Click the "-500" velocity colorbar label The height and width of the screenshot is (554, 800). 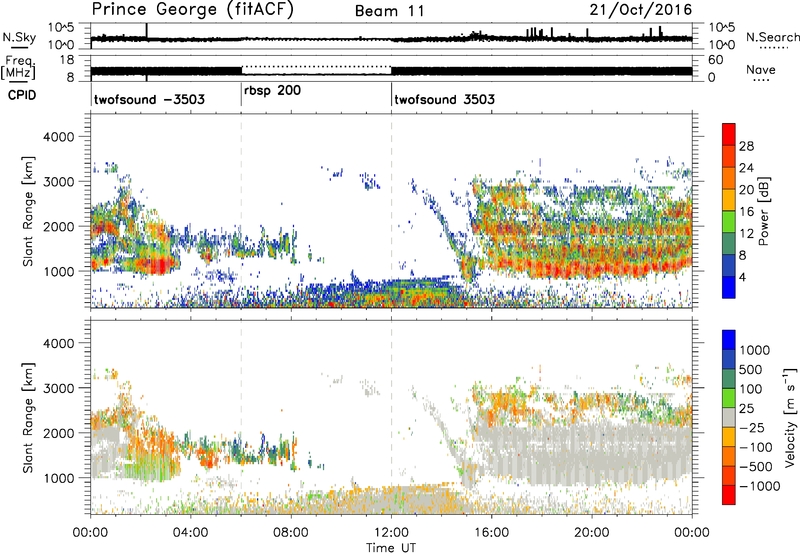pyautogui.click(x=756, y=467)
